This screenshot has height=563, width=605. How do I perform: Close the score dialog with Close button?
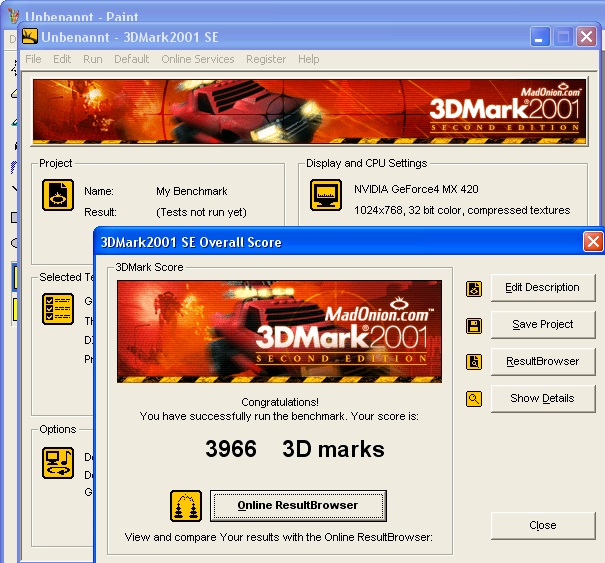point(543,526)
